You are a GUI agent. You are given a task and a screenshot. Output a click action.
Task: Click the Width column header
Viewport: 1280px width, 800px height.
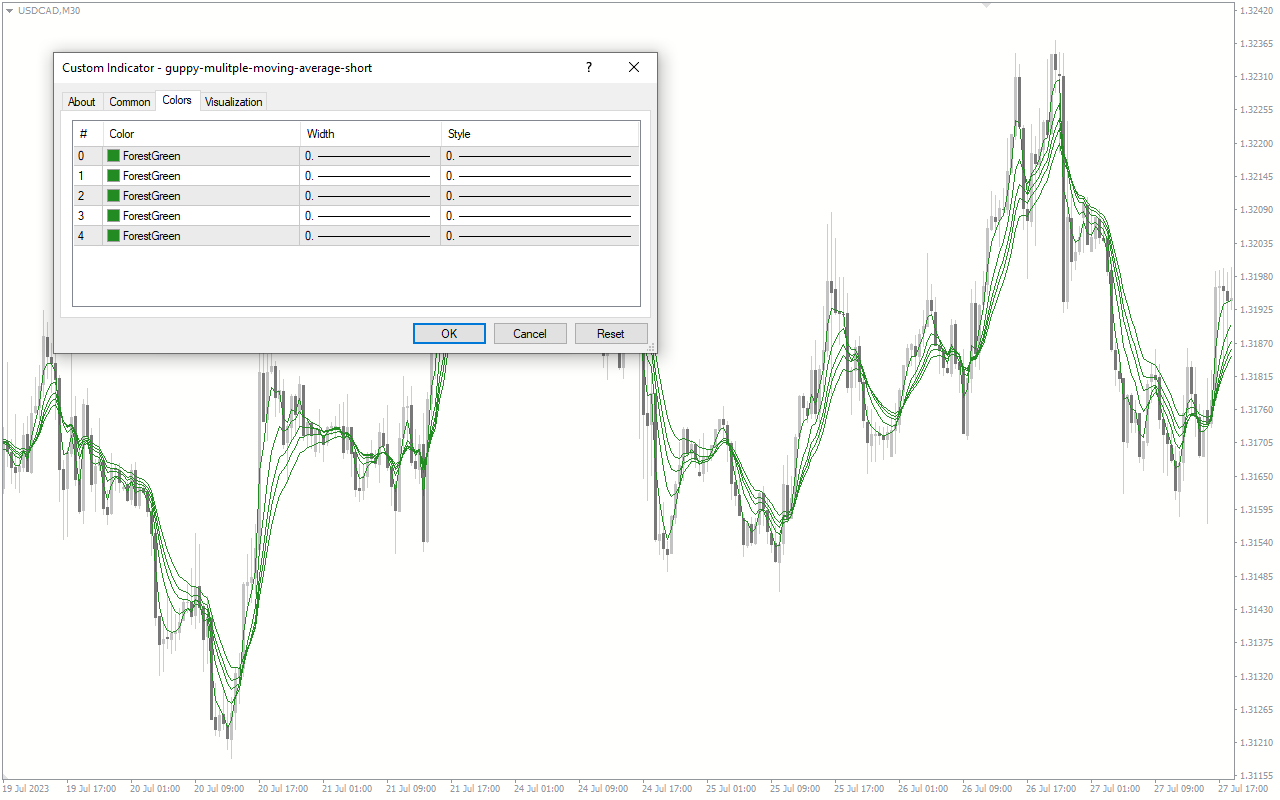pyautogui.click(x=371, y=134)
